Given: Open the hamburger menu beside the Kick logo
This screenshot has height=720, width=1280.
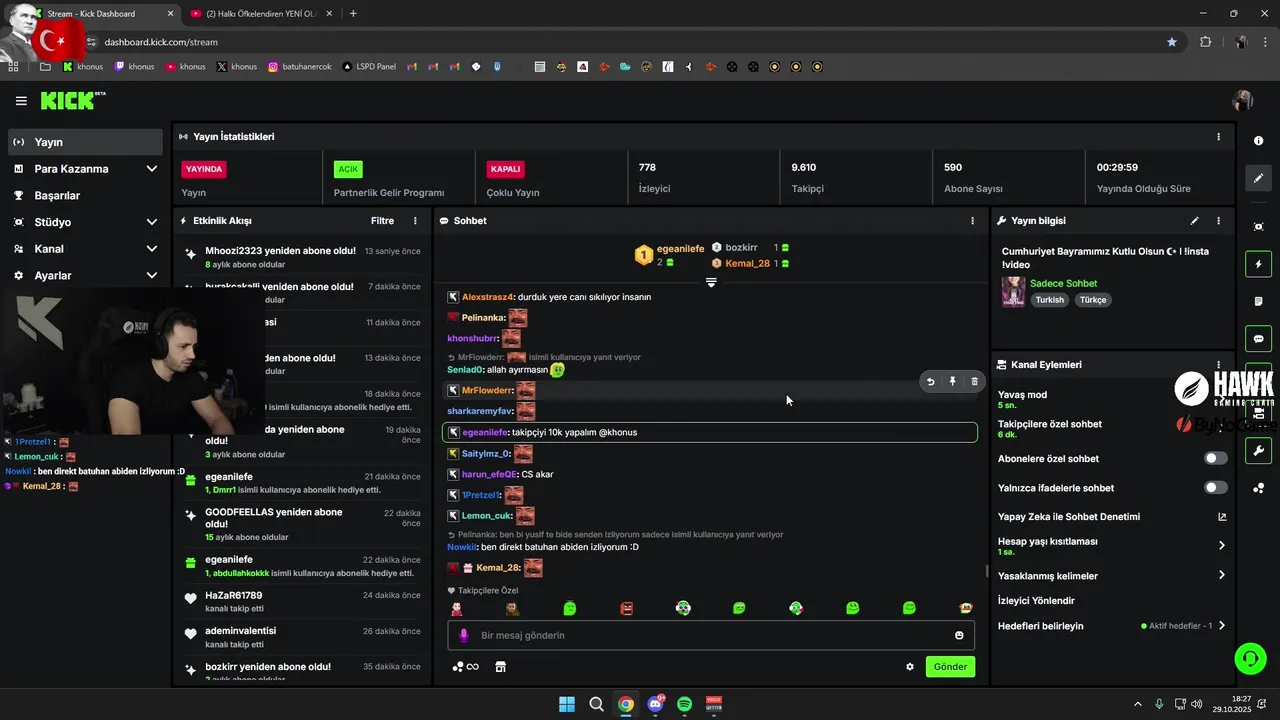Looking at the screenshot, I should coord(21,101).
